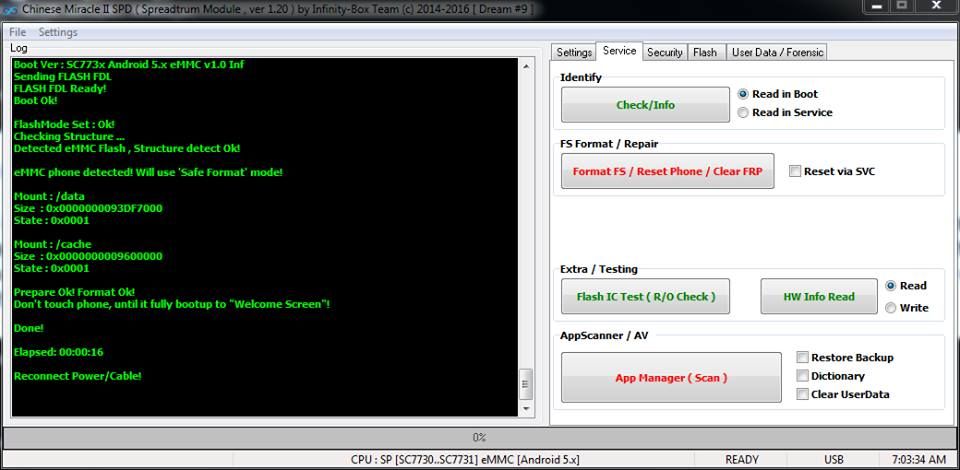Open the User Data / Forensic tab
Image resolution: width=960 pixels, height=470 pixels.
(x=776, y=52)
